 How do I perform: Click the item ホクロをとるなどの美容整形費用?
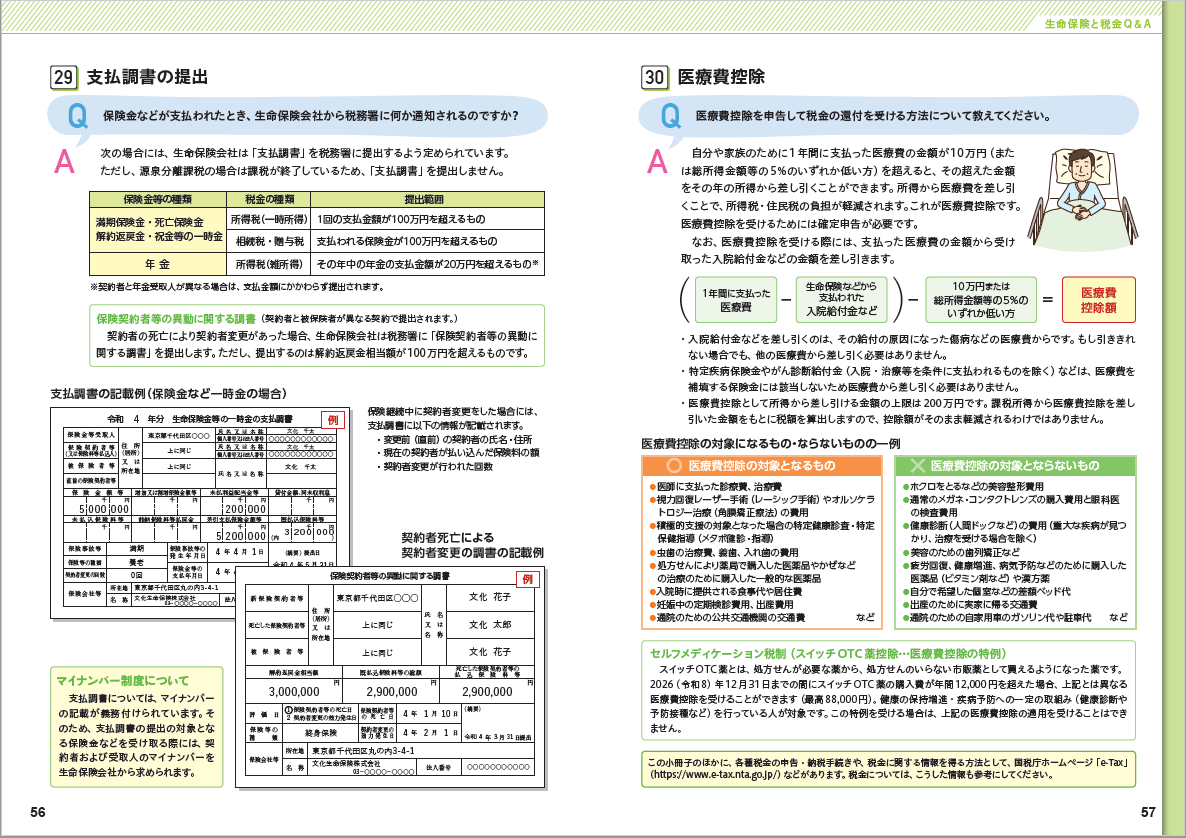(x=973, y=487)
